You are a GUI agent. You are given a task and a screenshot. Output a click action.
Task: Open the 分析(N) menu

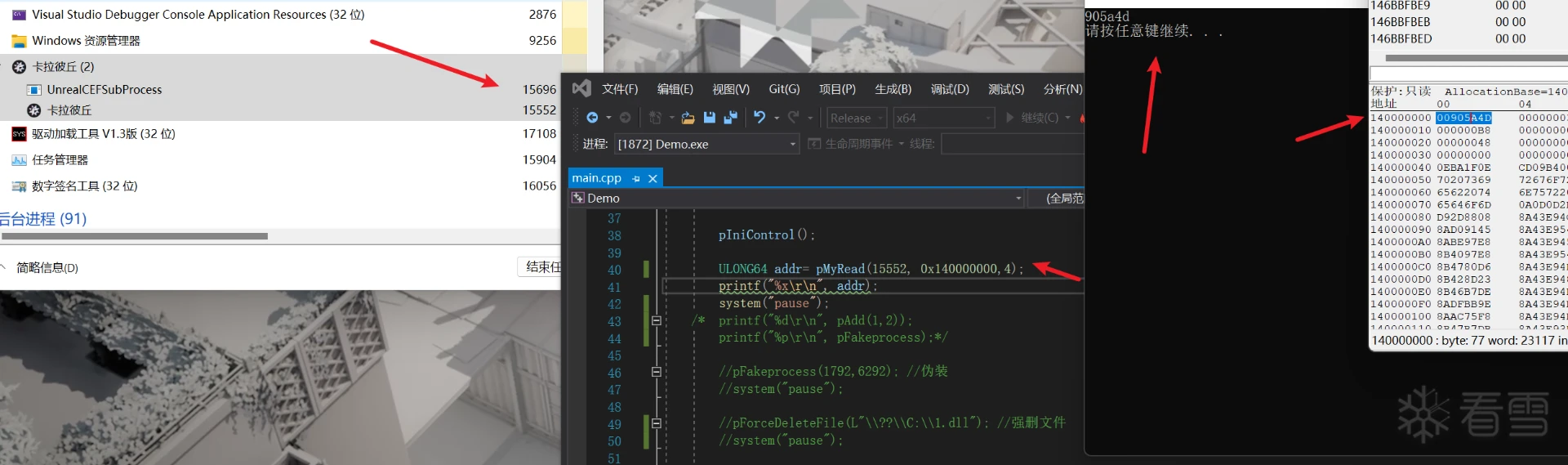(x=1062, y=89)
